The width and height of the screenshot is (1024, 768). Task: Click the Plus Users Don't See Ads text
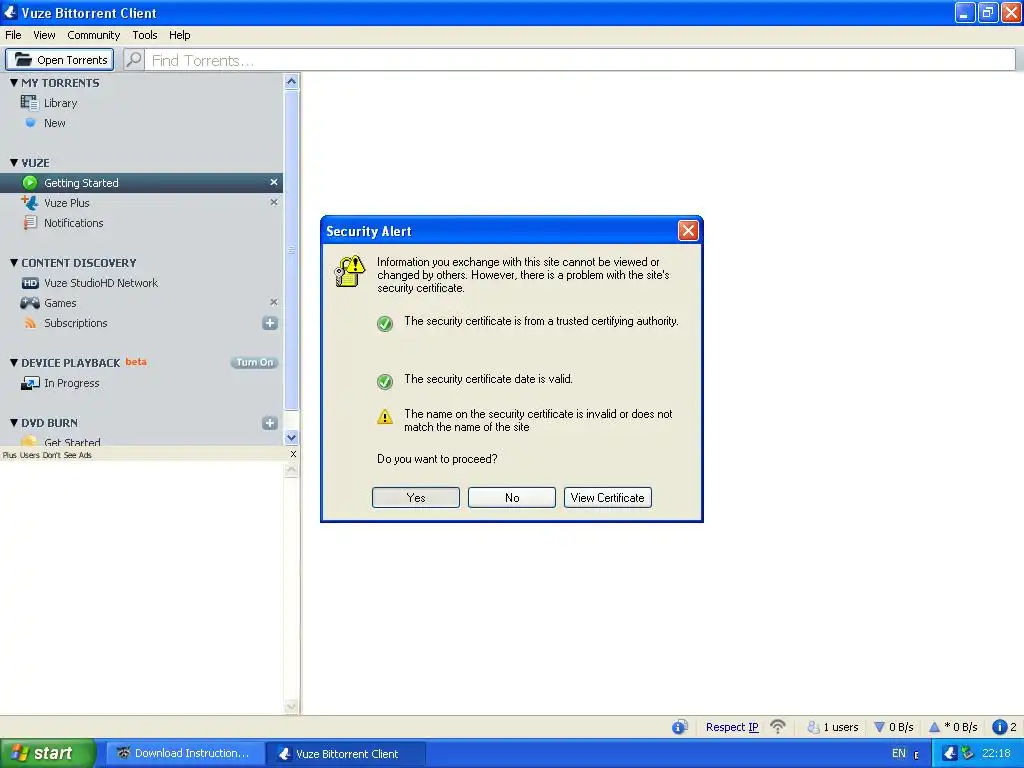(47, 455)
